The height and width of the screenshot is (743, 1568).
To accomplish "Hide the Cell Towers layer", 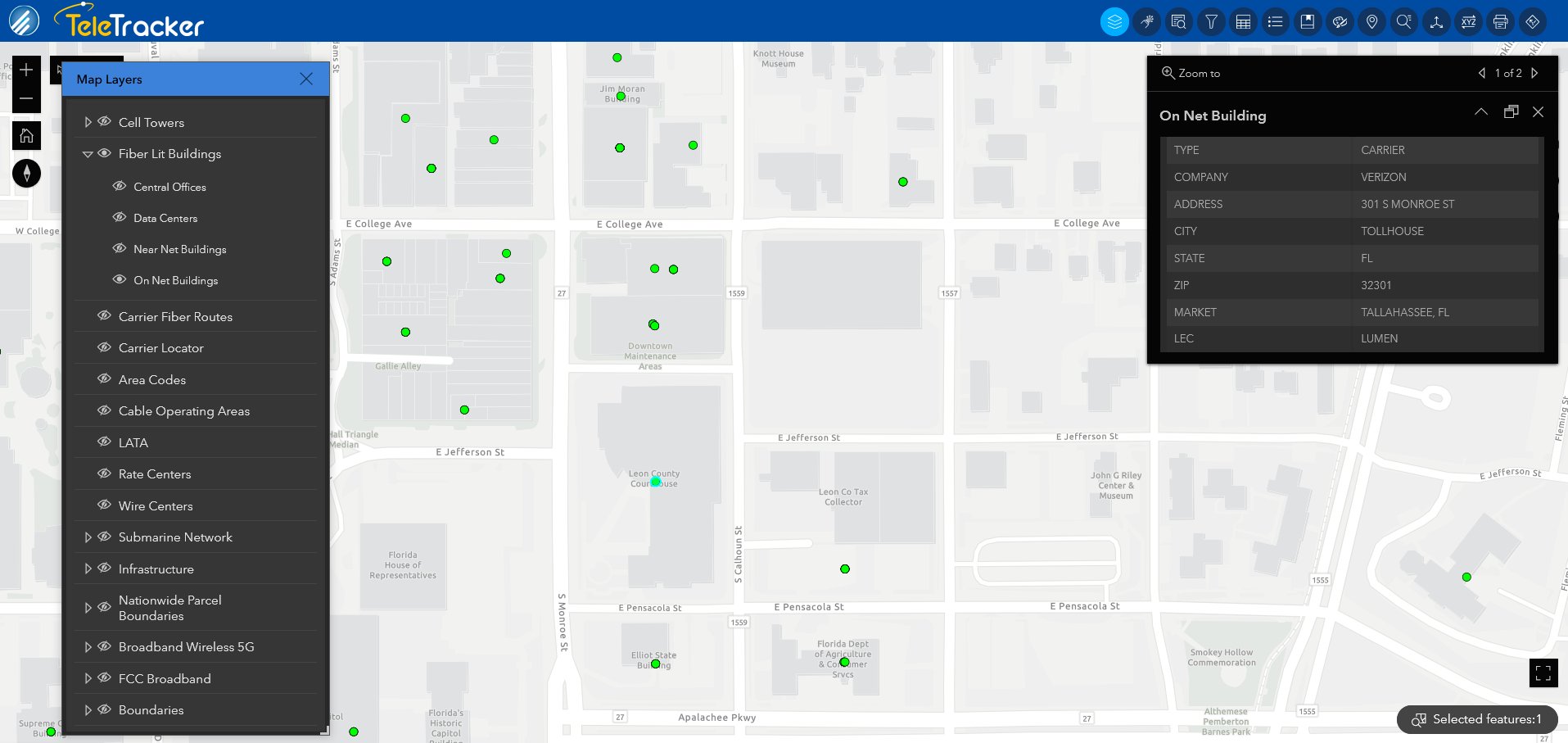I will [x=104, y=121].
